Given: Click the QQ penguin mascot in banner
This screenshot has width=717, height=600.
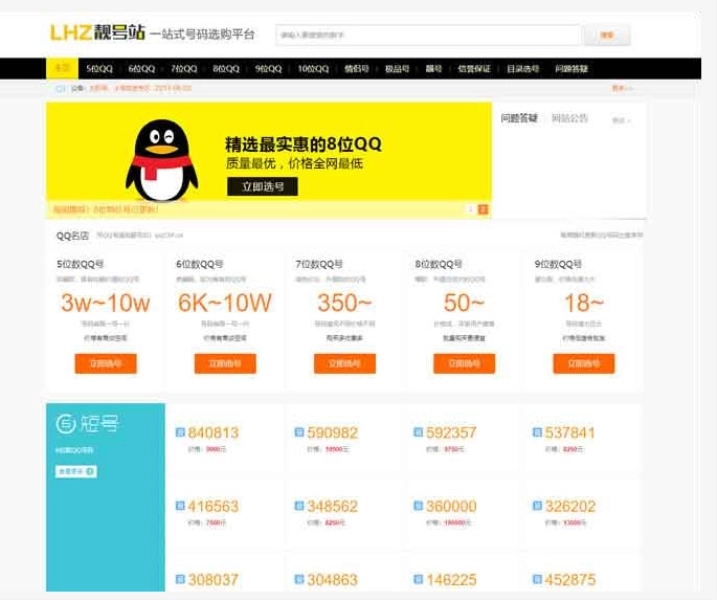Looking at the screenshot, I should [162, 161].
